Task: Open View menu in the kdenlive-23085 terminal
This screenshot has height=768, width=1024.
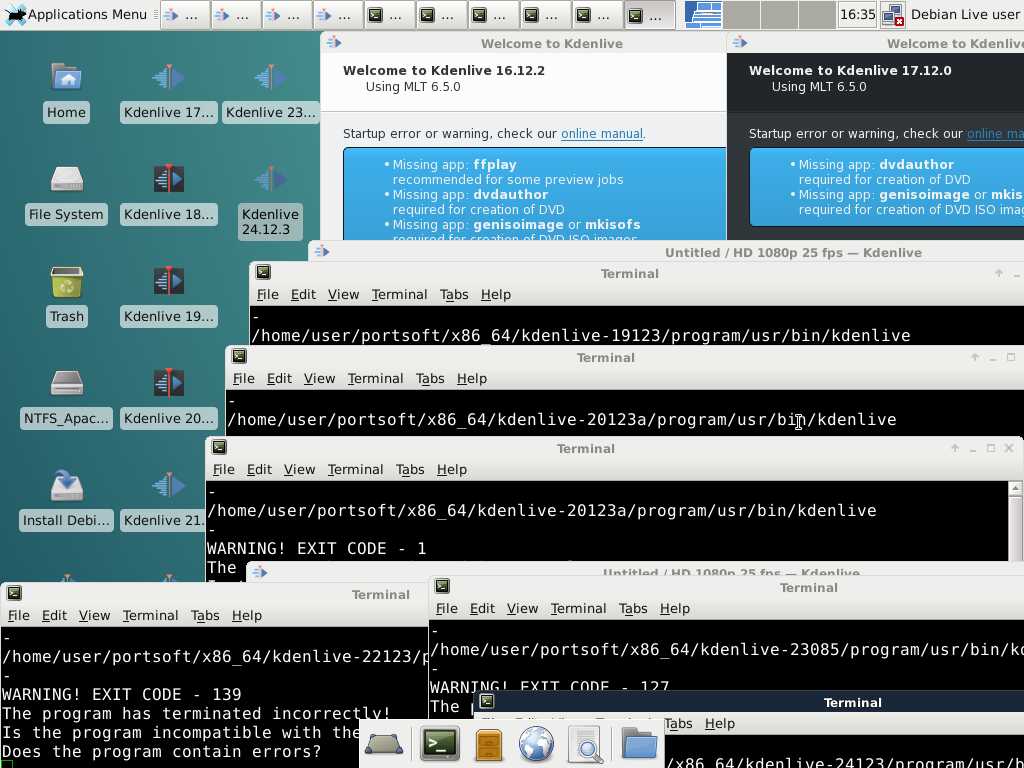Action: (522, 608)
